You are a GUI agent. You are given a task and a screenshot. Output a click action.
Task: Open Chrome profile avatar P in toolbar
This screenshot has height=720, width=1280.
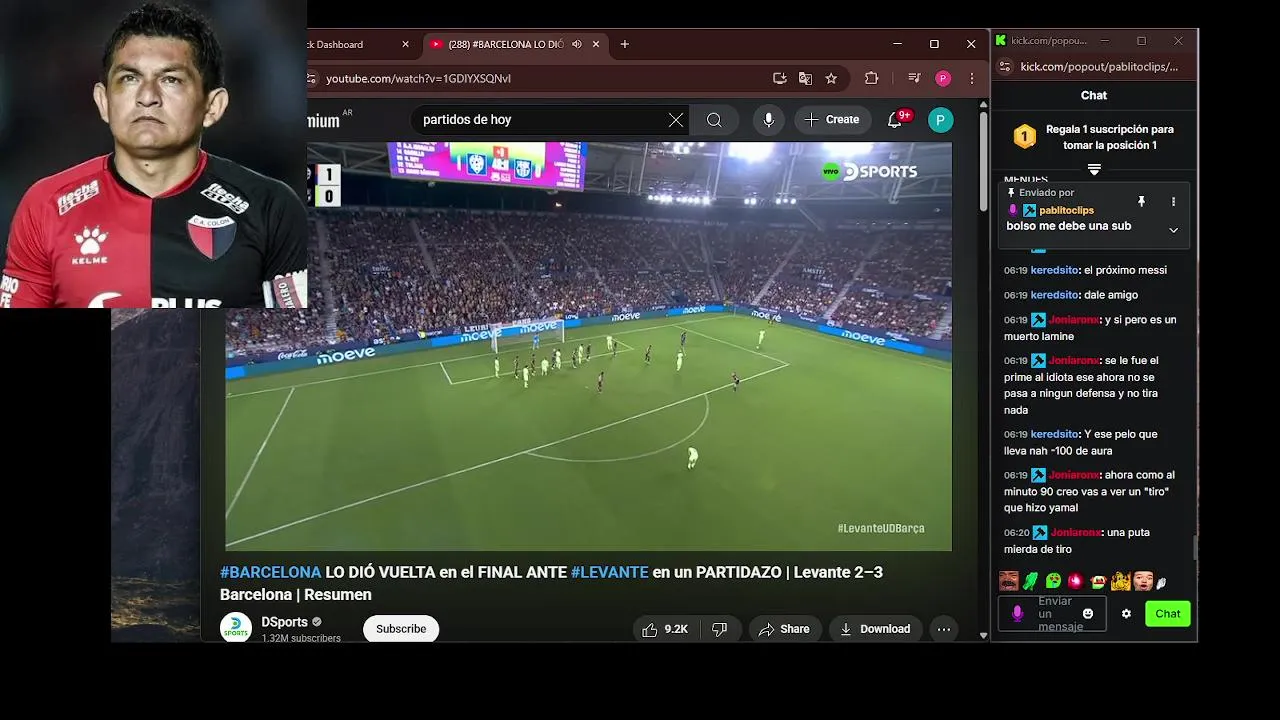tap(943, 78)
